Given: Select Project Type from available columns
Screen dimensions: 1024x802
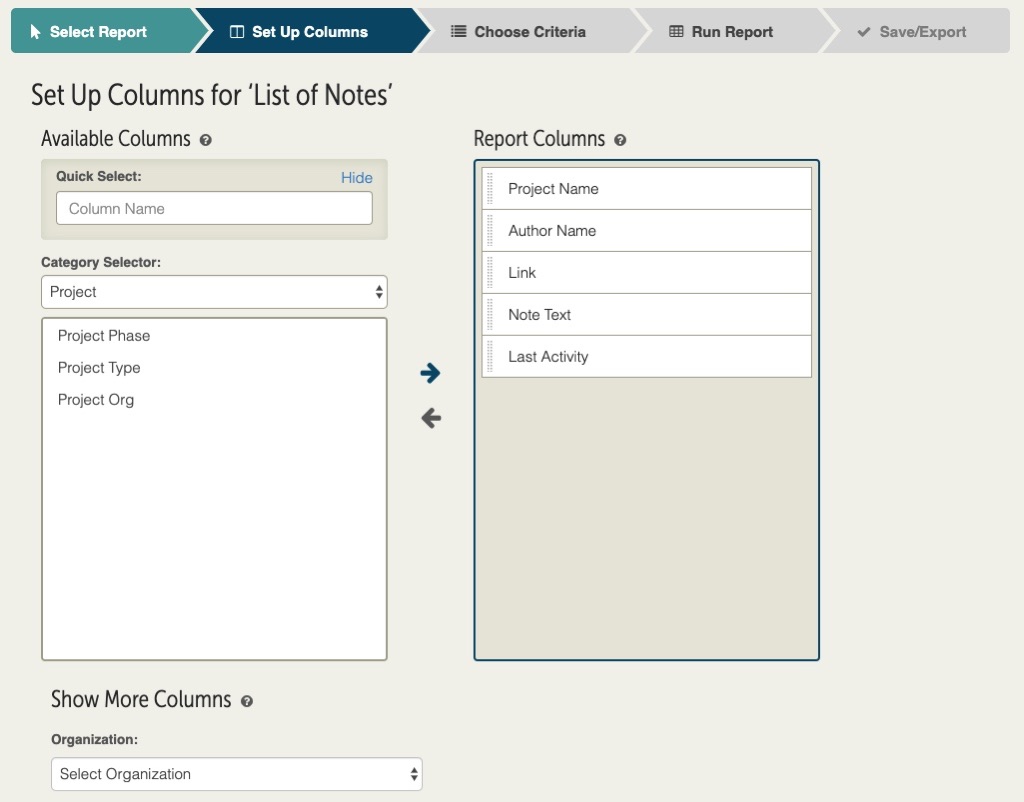Looking at the screenshot, I should tap(99, 368).
